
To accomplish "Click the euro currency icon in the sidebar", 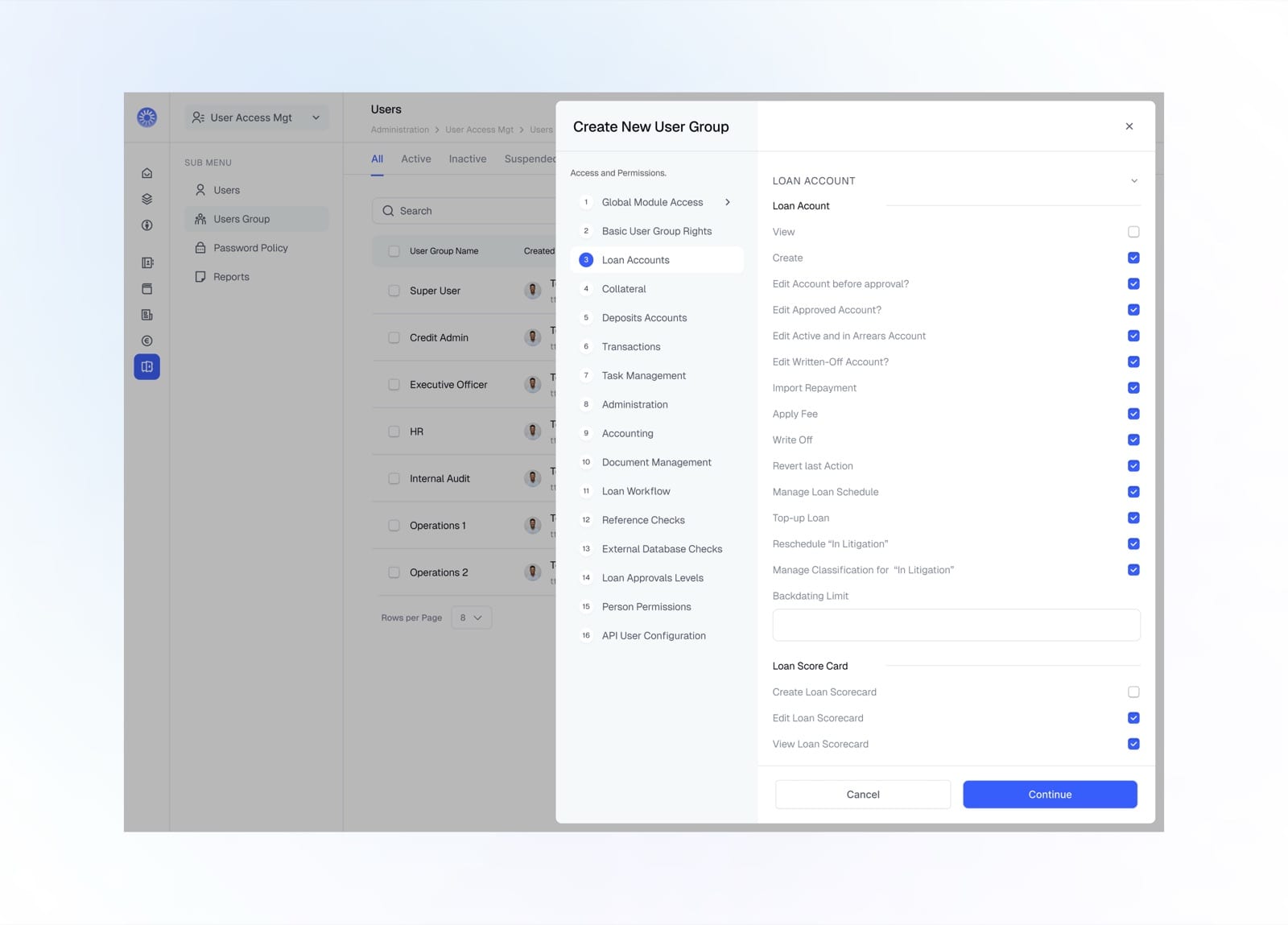I will point(147,341).
